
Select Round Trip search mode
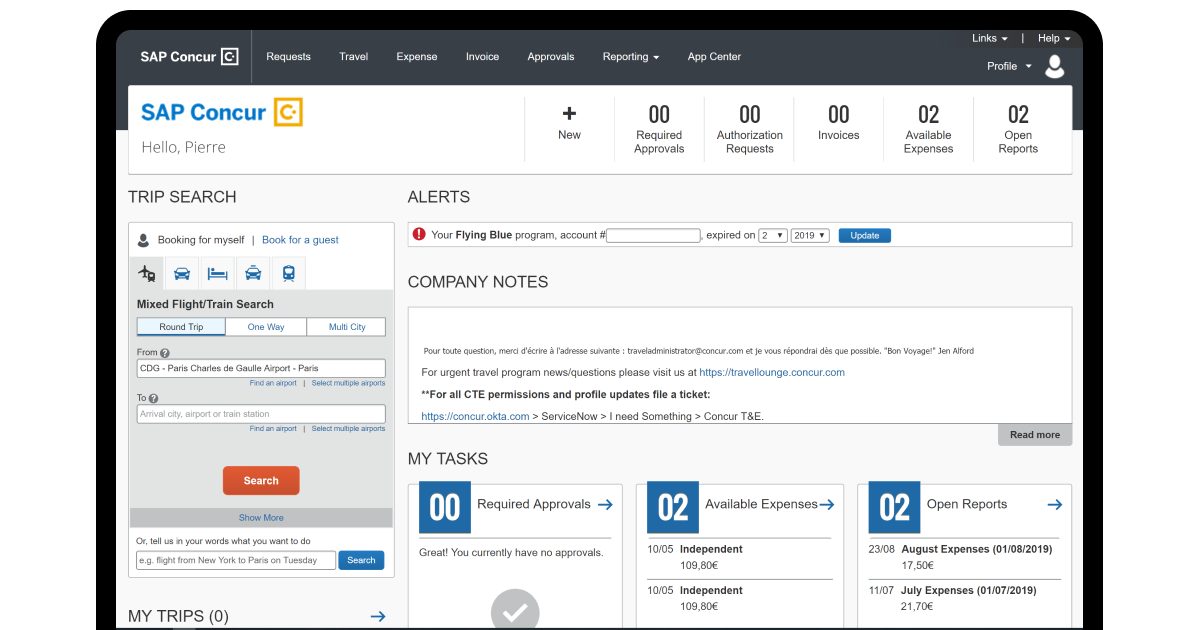pyautogui.click(x=180, y=326)
